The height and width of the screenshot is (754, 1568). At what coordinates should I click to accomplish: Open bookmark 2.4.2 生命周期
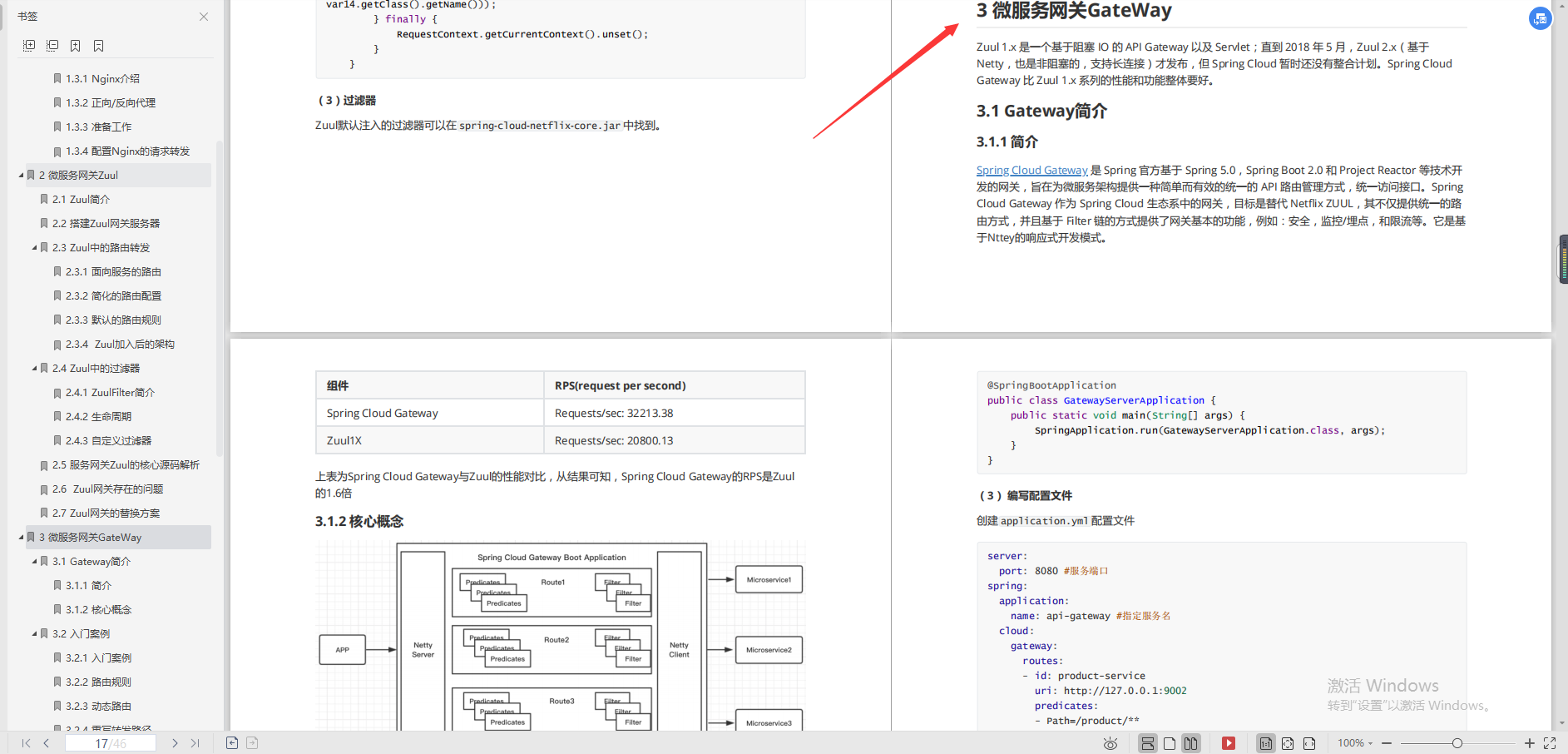(x=98, y=416)
